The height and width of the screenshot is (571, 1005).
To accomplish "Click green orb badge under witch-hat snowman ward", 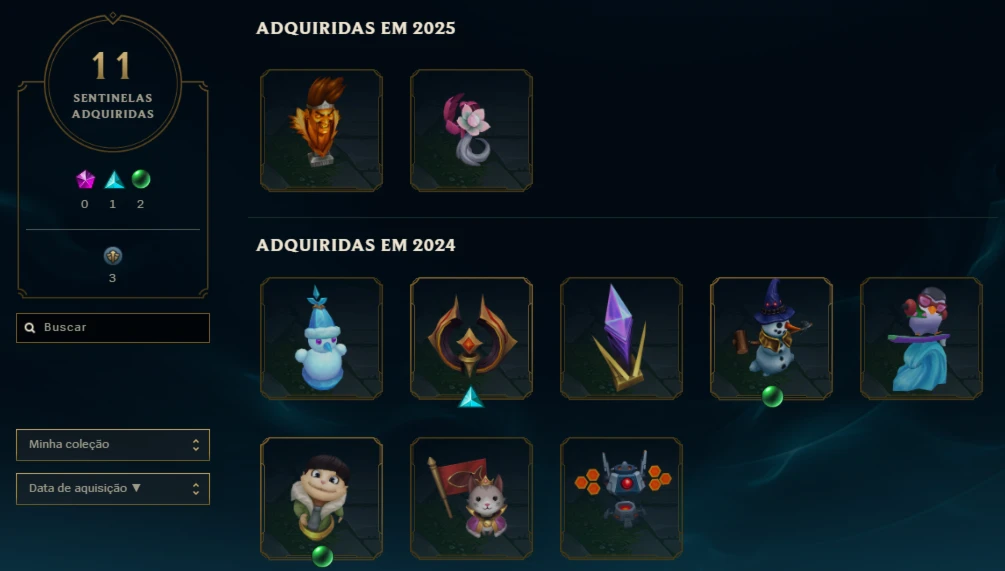I will pos(772,397).
